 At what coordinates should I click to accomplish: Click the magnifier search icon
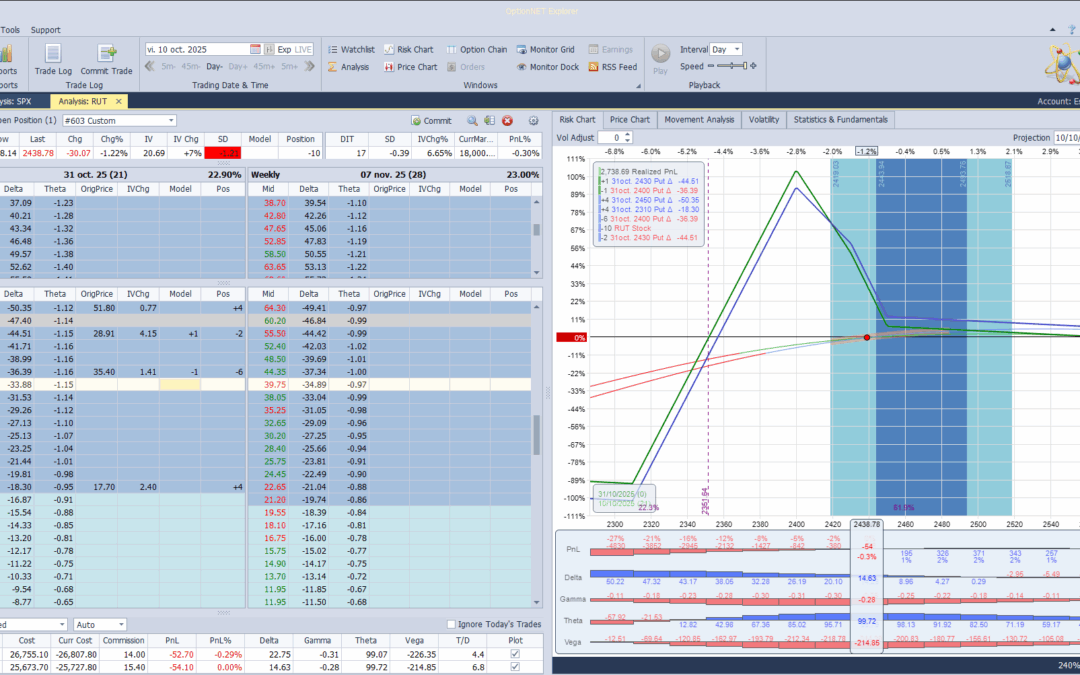pos(472,121)
